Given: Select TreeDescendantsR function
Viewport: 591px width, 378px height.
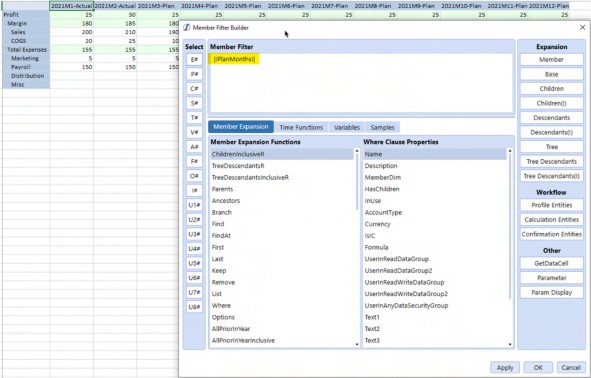Looking at the screenshot, I should click(282, 166).
